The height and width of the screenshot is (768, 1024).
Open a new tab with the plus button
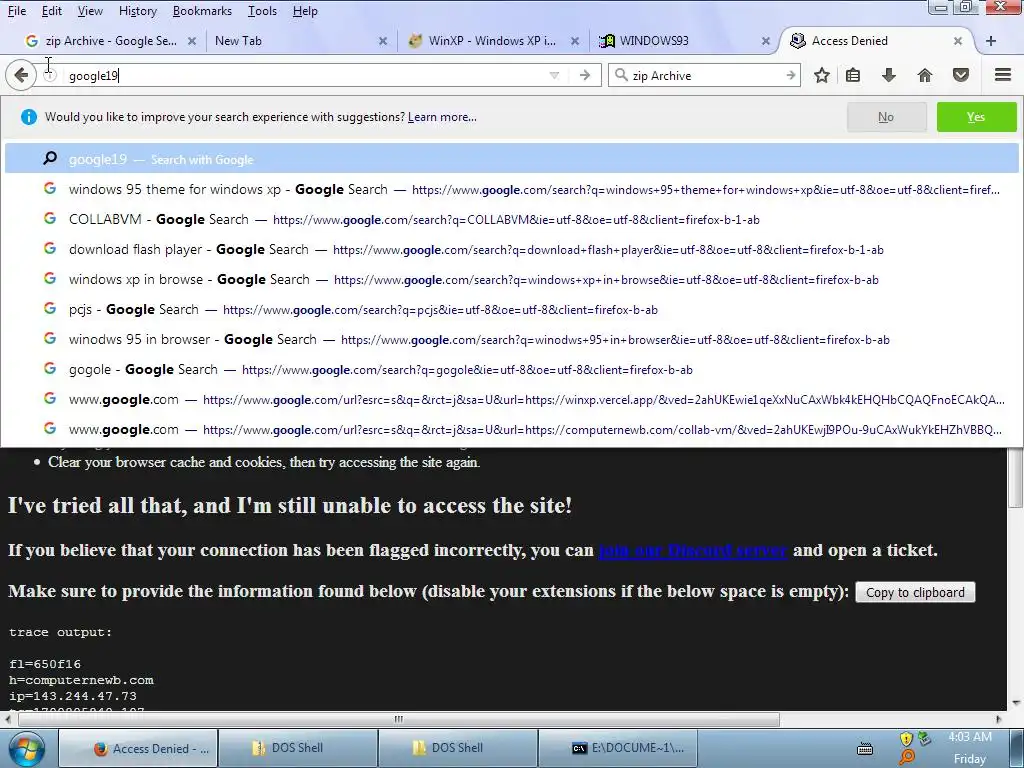991,40
